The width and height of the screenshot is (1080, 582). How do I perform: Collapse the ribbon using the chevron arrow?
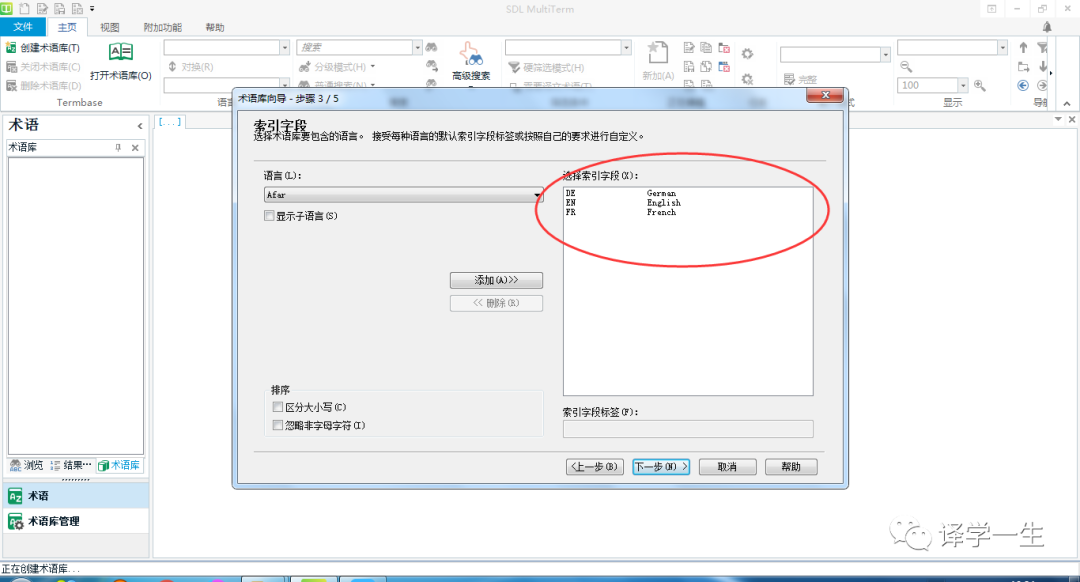tap(1067, 103)
